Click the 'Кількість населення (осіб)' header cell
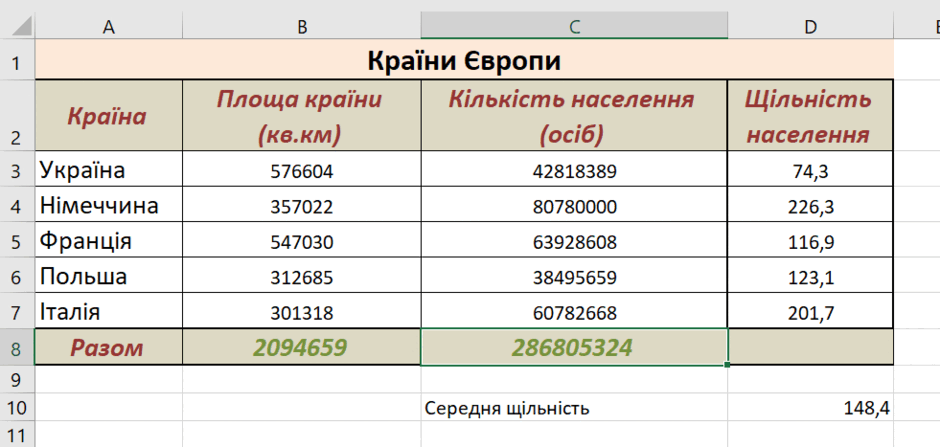This screenshot has height=447, width=940. pyautogui.click(x=574, y=115)
